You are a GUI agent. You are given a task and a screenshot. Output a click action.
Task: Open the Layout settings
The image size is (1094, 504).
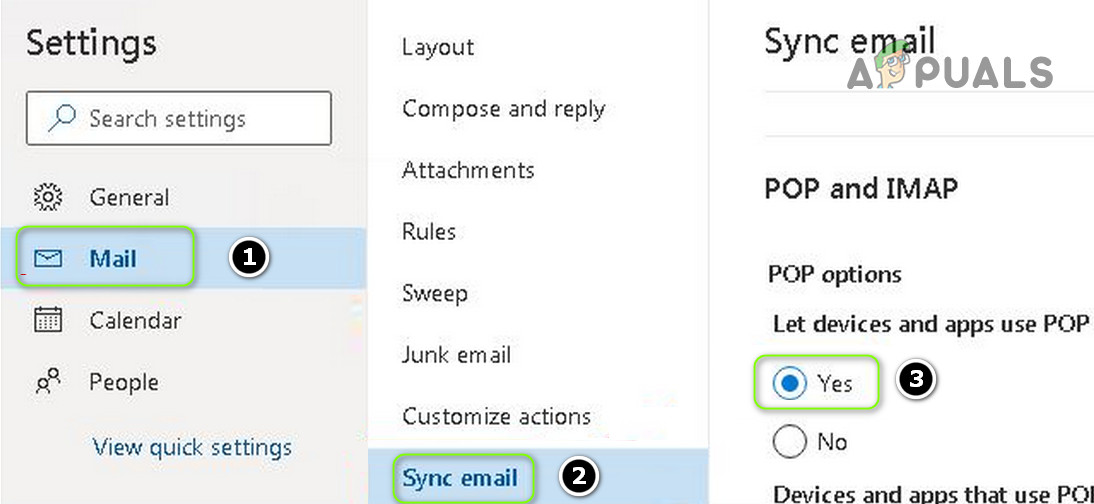coord(438,47)
